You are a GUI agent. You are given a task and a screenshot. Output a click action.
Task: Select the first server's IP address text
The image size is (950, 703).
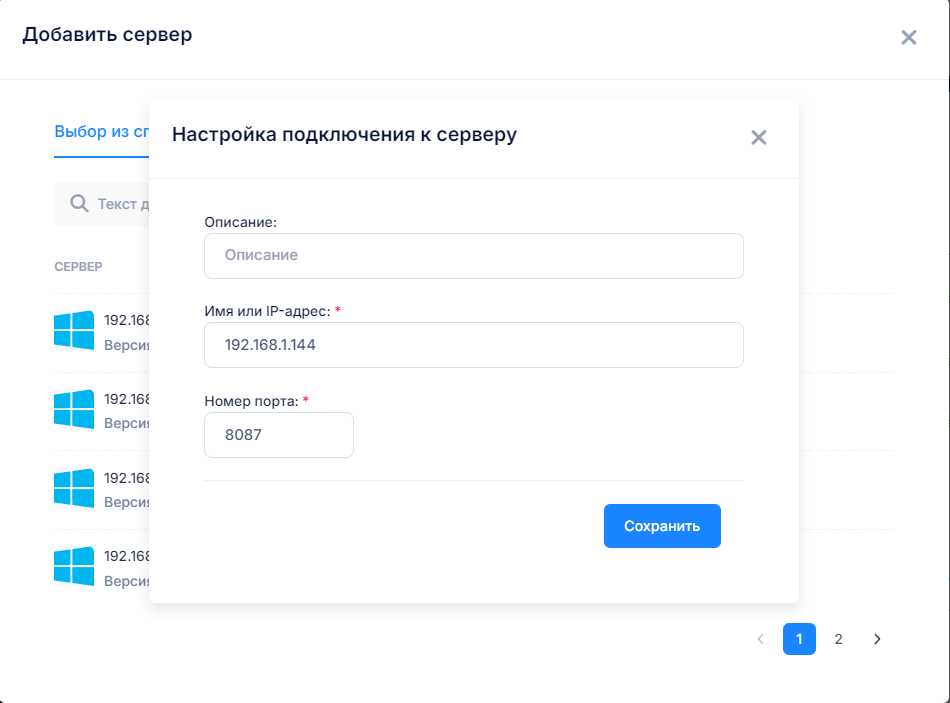(x=126, y=321)
